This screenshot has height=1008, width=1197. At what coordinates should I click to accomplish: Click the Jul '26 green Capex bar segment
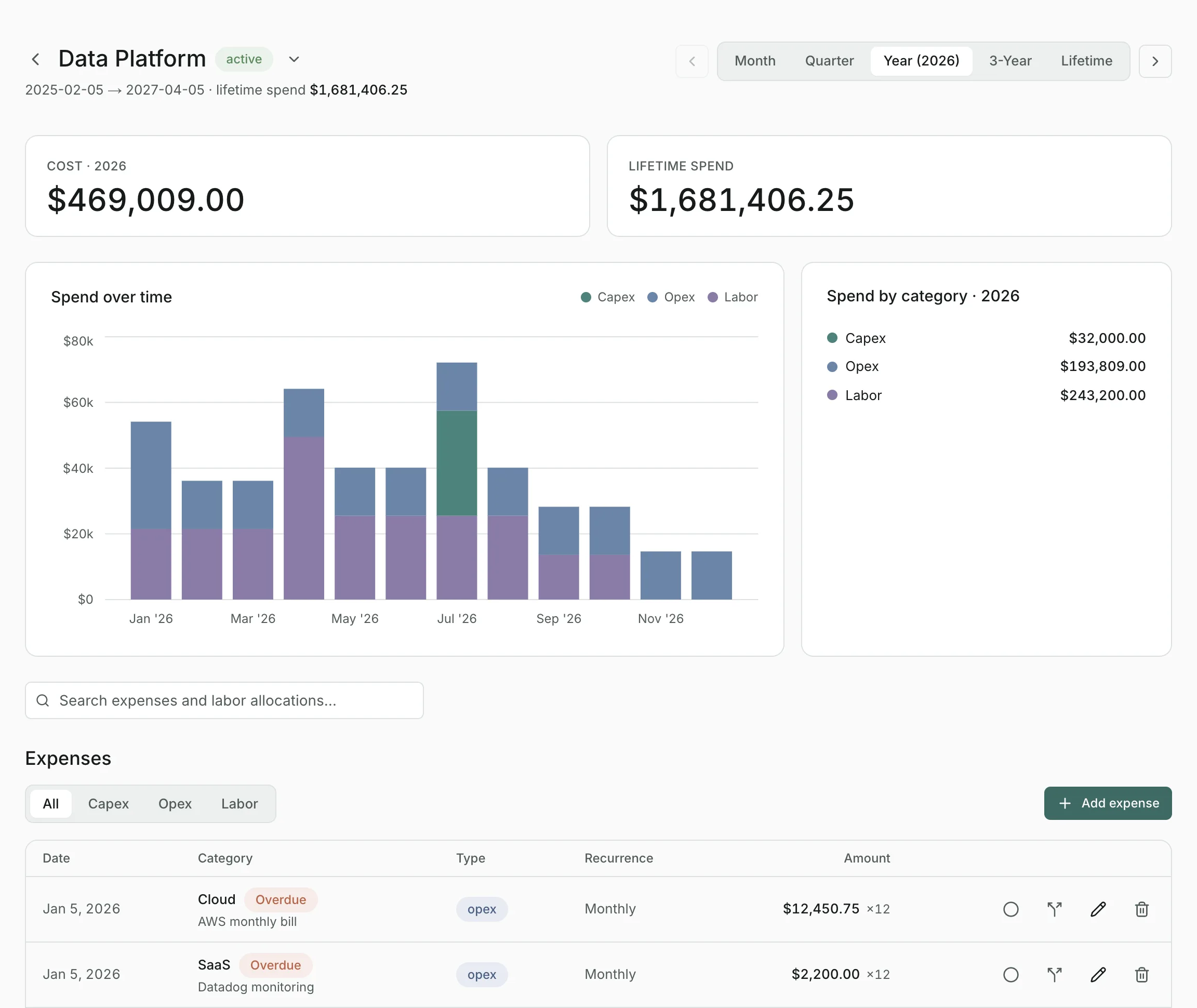pos(457,463)
